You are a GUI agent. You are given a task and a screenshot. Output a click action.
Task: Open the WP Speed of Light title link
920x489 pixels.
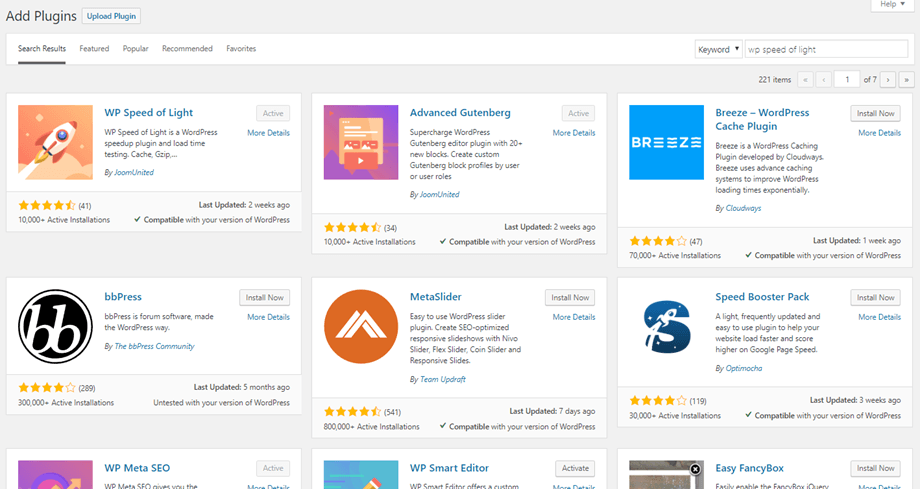[148, 113]
